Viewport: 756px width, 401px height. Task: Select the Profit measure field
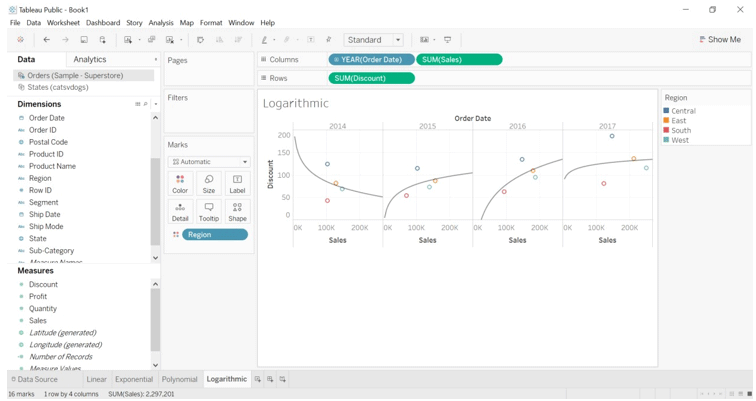[x=38, y=296]
